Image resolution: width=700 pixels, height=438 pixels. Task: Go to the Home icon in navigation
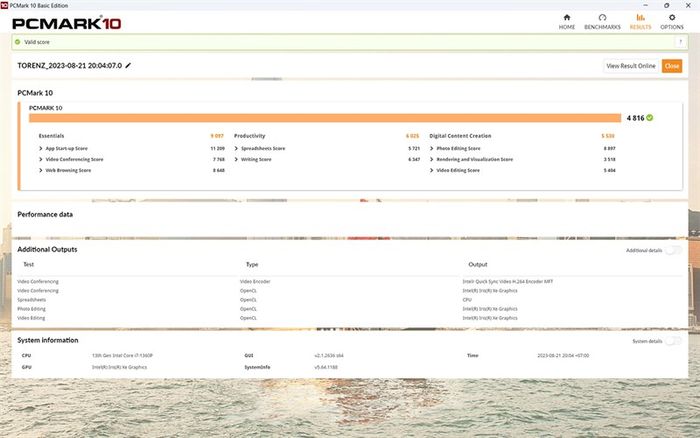pos(567,18)
